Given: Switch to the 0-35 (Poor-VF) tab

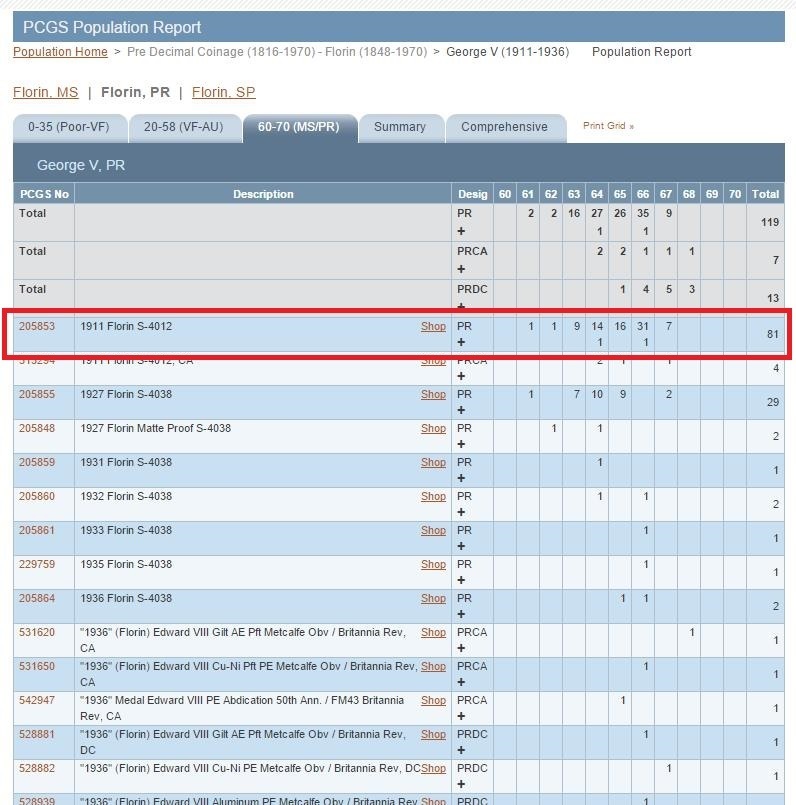Looking at the screenshot, I should click(x=69, y=127).
